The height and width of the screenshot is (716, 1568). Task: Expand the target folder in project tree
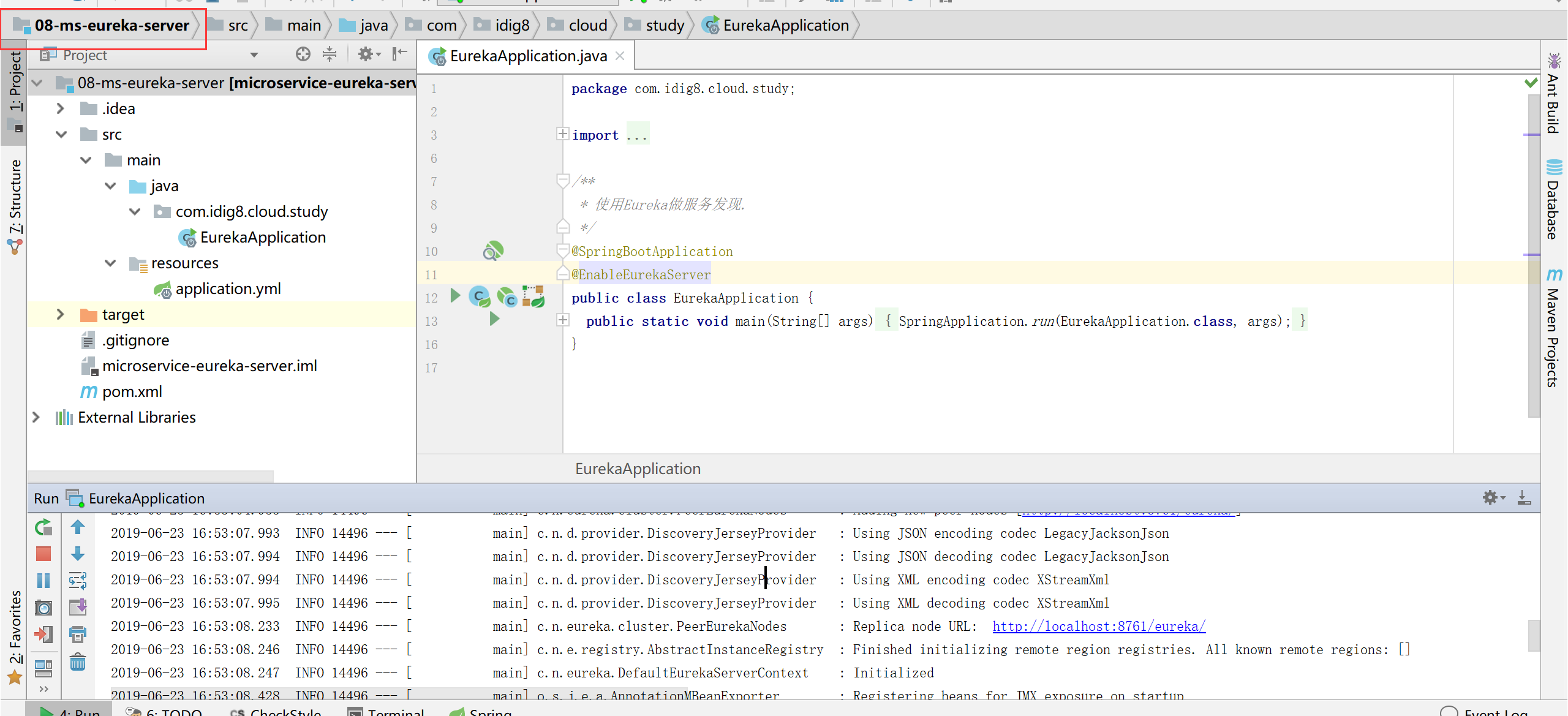click(60, 315)
